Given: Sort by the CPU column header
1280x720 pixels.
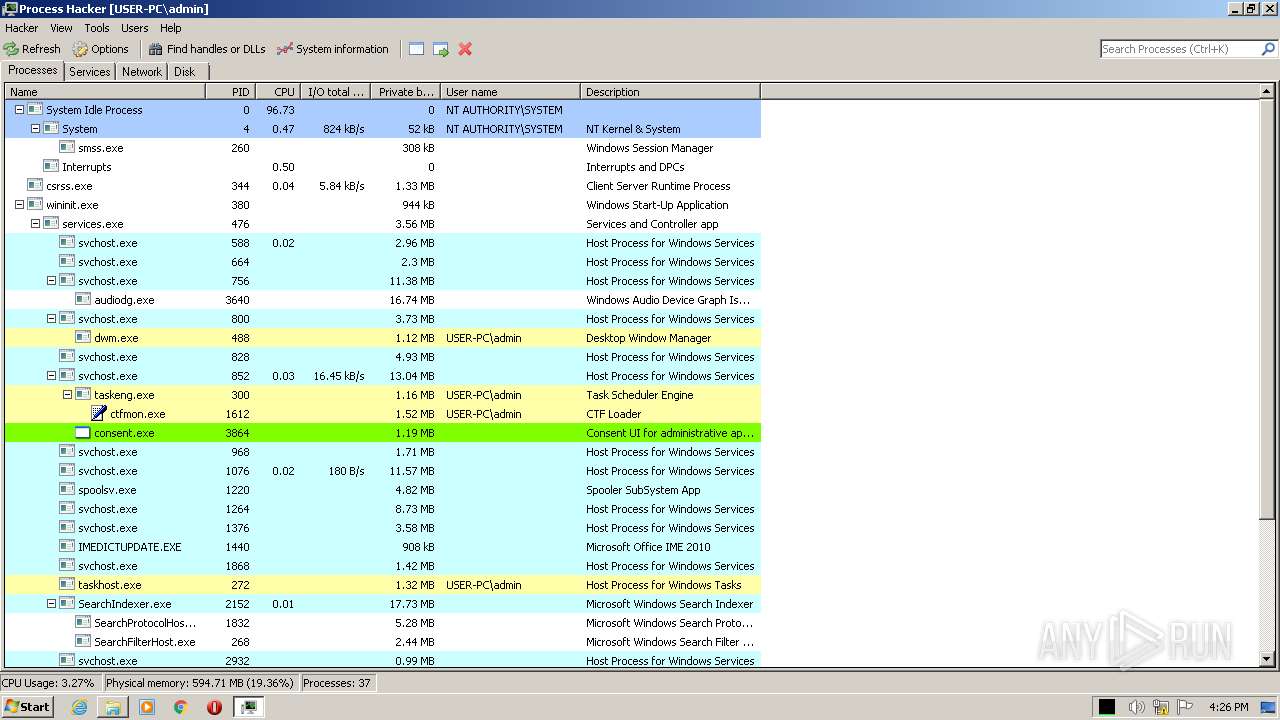Looking at the screenshot, I should tap(278, 92).
